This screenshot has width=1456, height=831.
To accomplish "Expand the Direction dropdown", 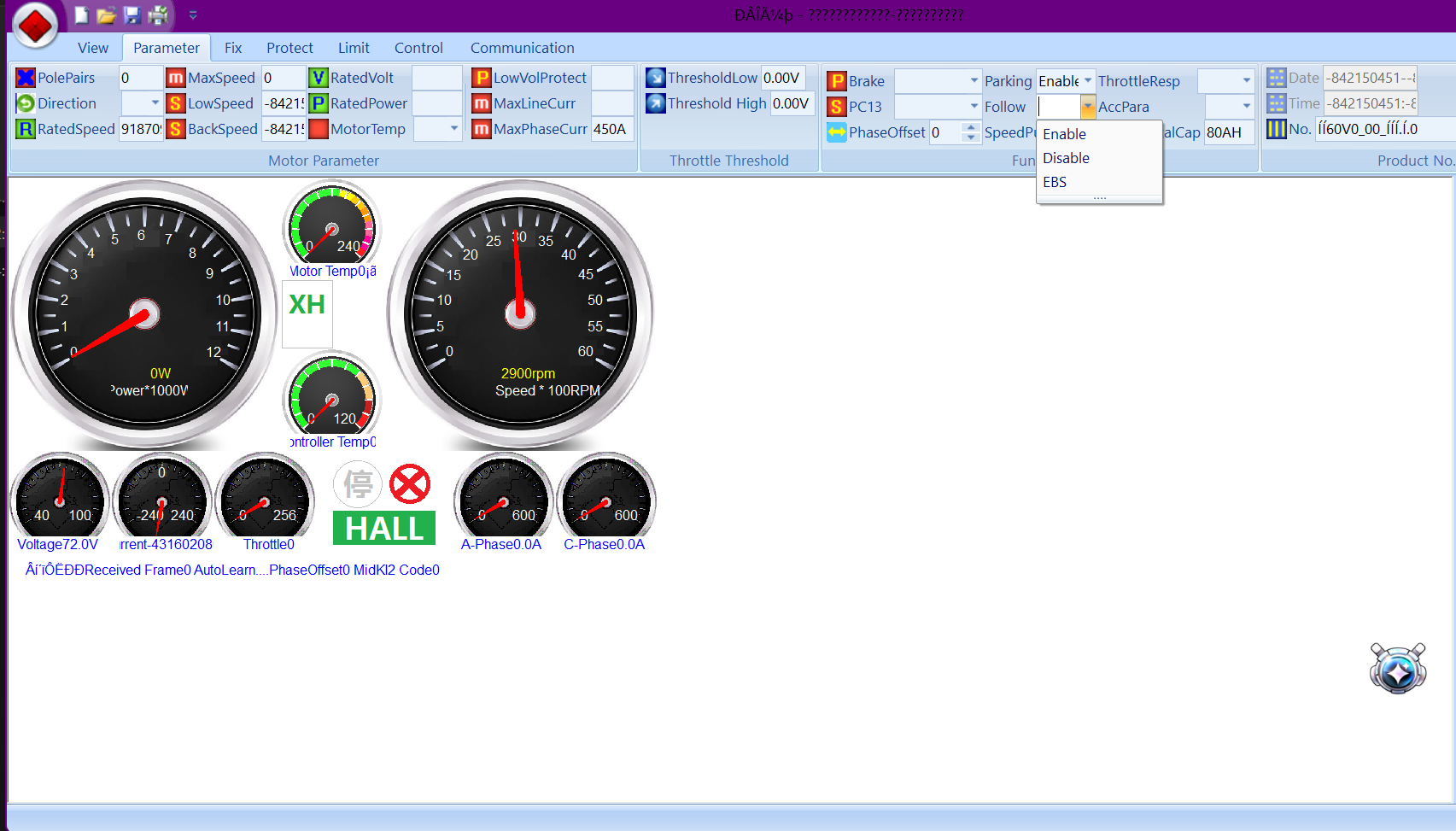I will pyautogui.click(x=155, y=103).
